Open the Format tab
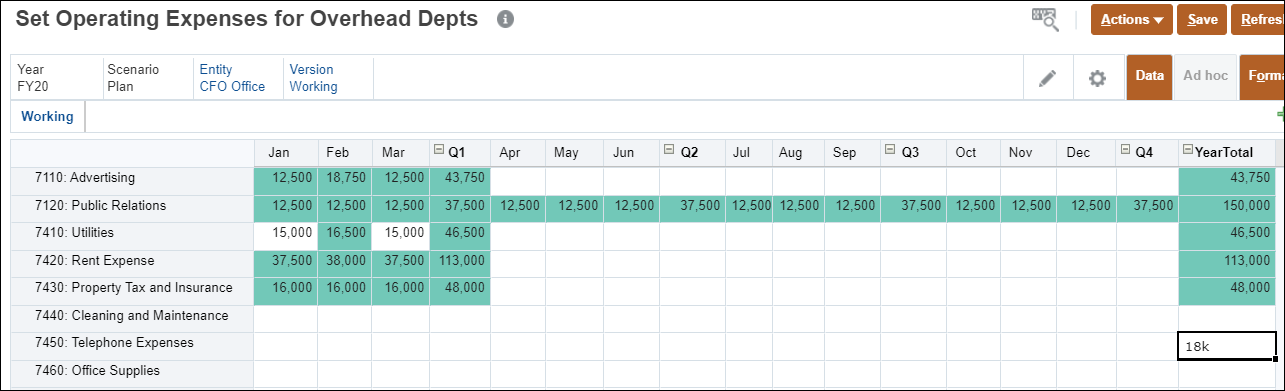The width and height of the screenshot is (1285, 391). (1262, 76)
